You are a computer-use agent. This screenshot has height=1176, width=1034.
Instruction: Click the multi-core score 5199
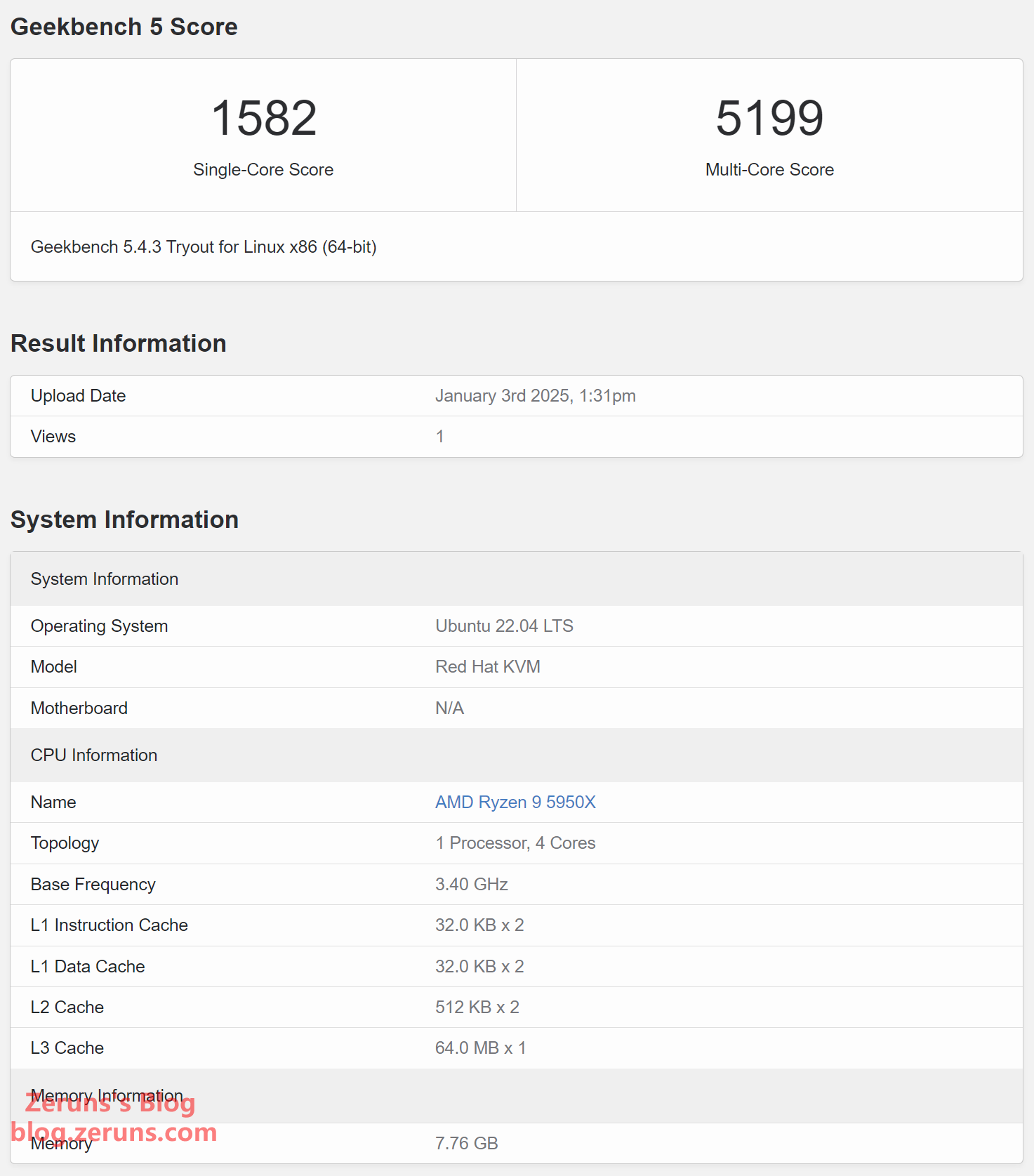point(769,118)
